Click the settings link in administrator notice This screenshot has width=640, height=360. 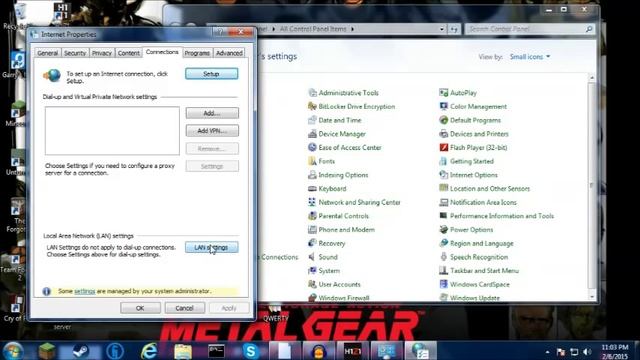(x=84, y=291)
